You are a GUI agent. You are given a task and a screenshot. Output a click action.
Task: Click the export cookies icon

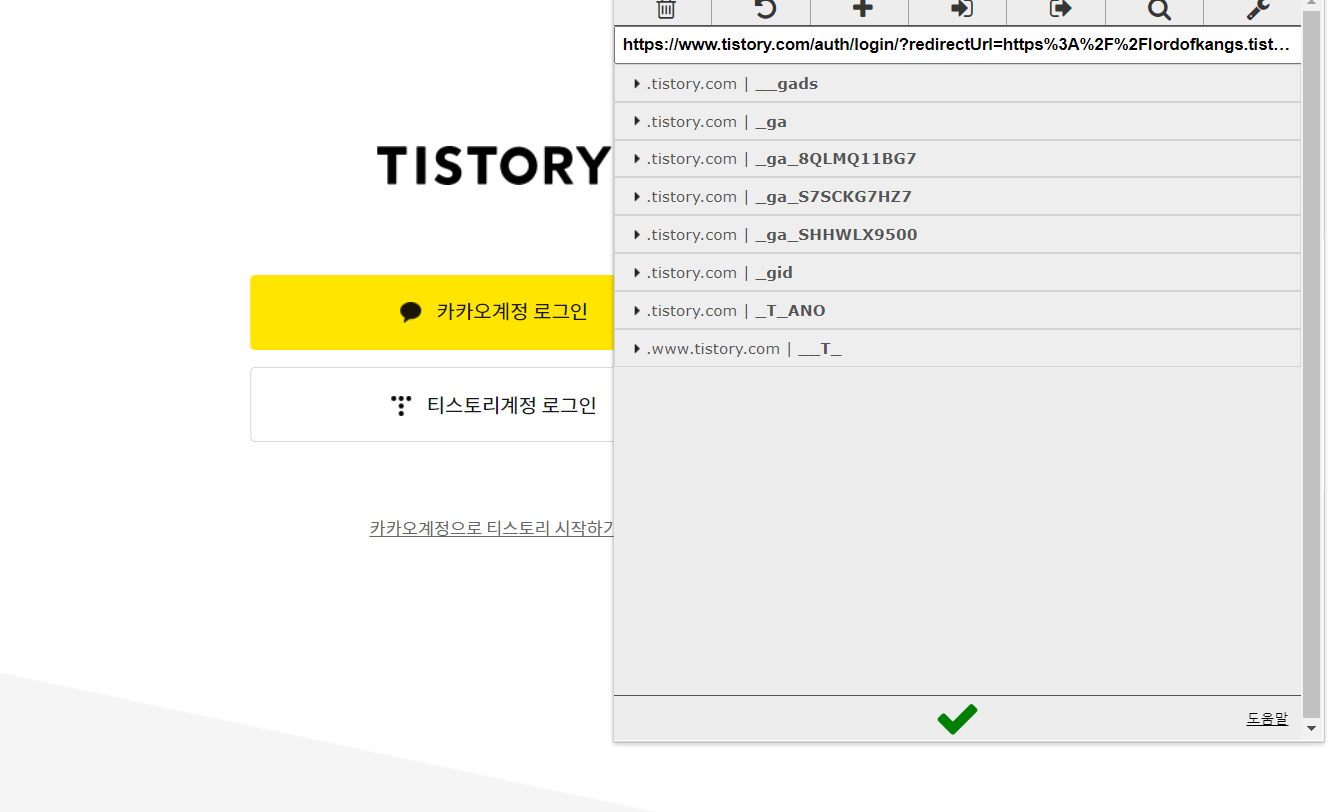tap(1060, 9)
